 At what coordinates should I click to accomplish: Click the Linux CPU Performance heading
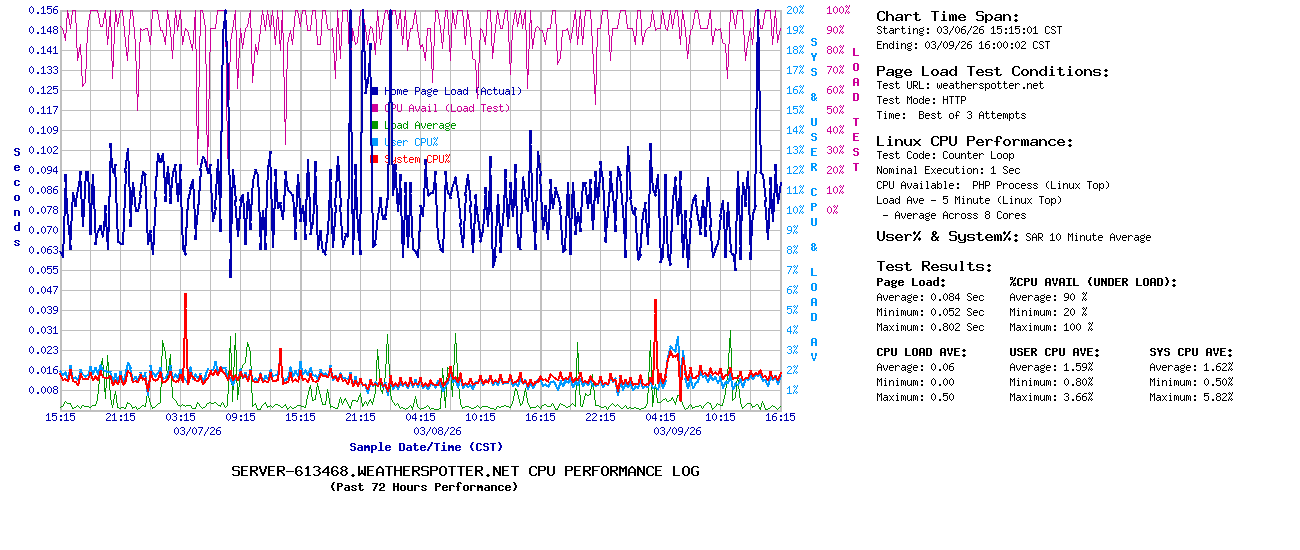click(x=974, y=141)
